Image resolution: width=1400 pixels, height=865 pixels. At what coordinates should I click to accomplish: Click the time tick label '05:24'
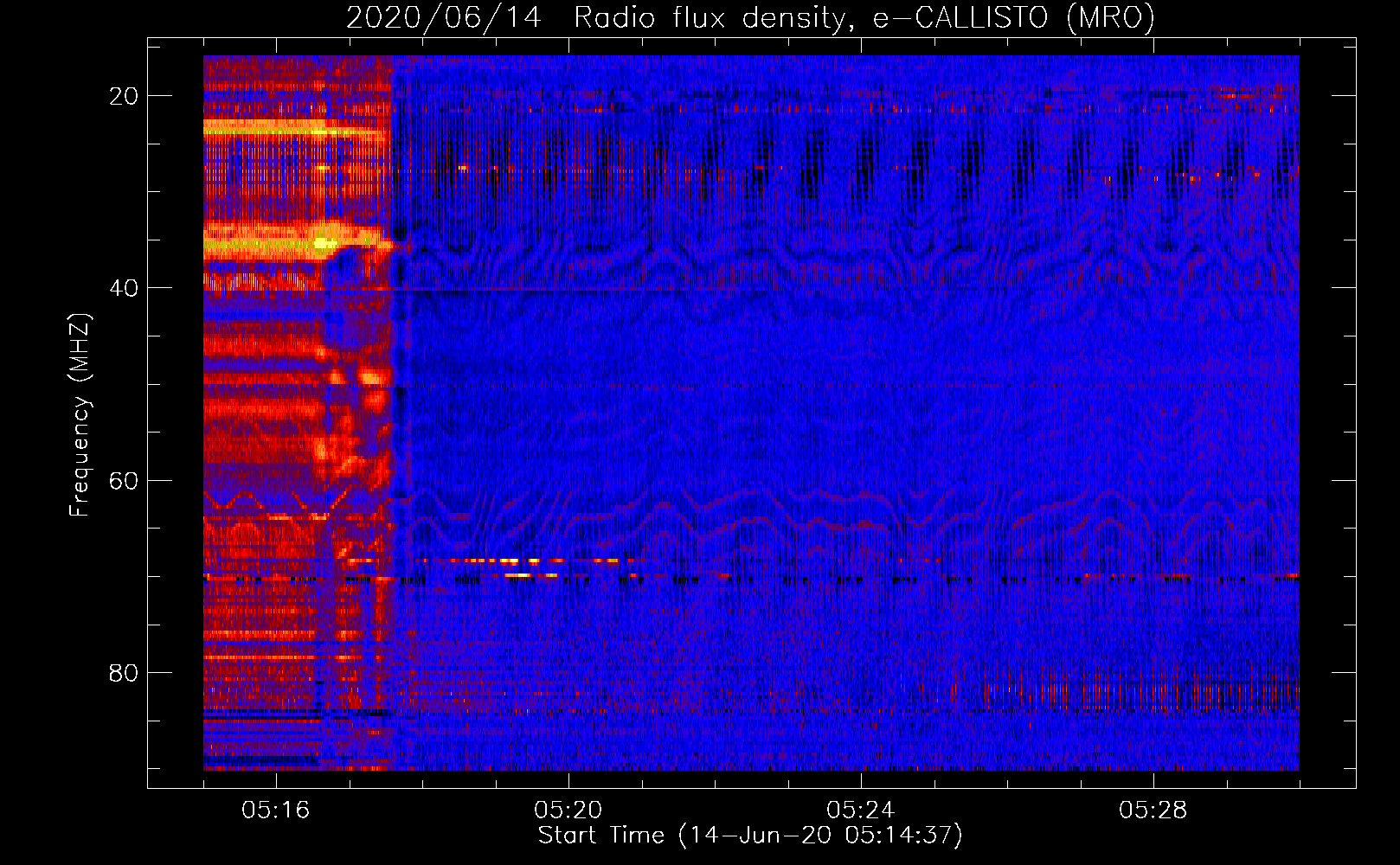(x=860, y=811)
